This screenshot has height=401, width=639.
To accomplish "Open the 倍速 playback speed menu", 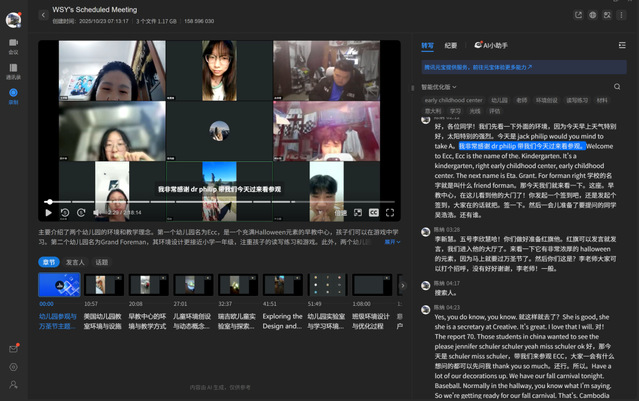I will tap(340, 212).
